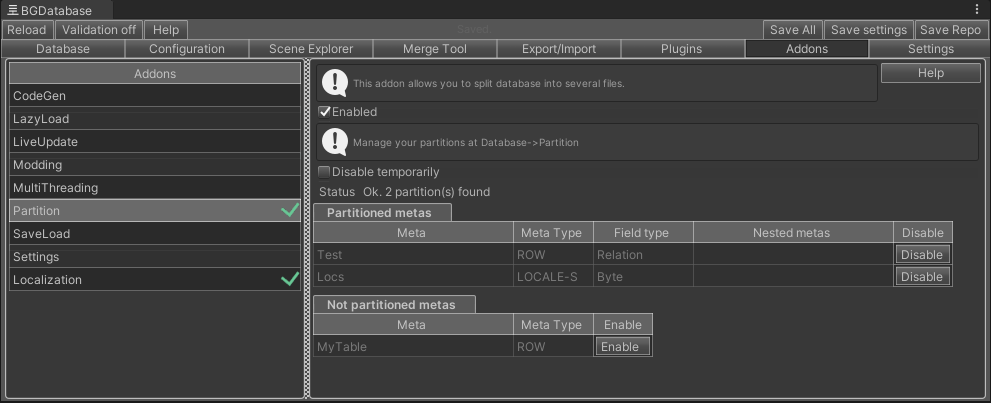This screenshot has height=403, width=991.
Task: Click the vertical splitter beside the Addons list
Action: 307,228
